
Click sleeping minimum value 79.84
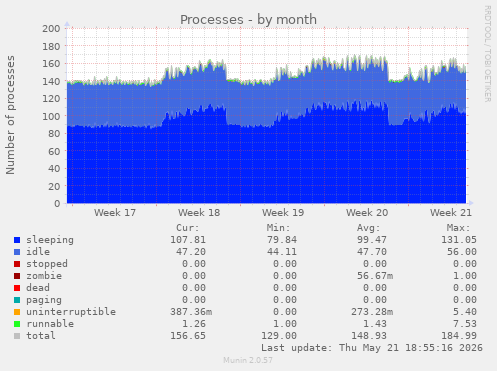282,240
